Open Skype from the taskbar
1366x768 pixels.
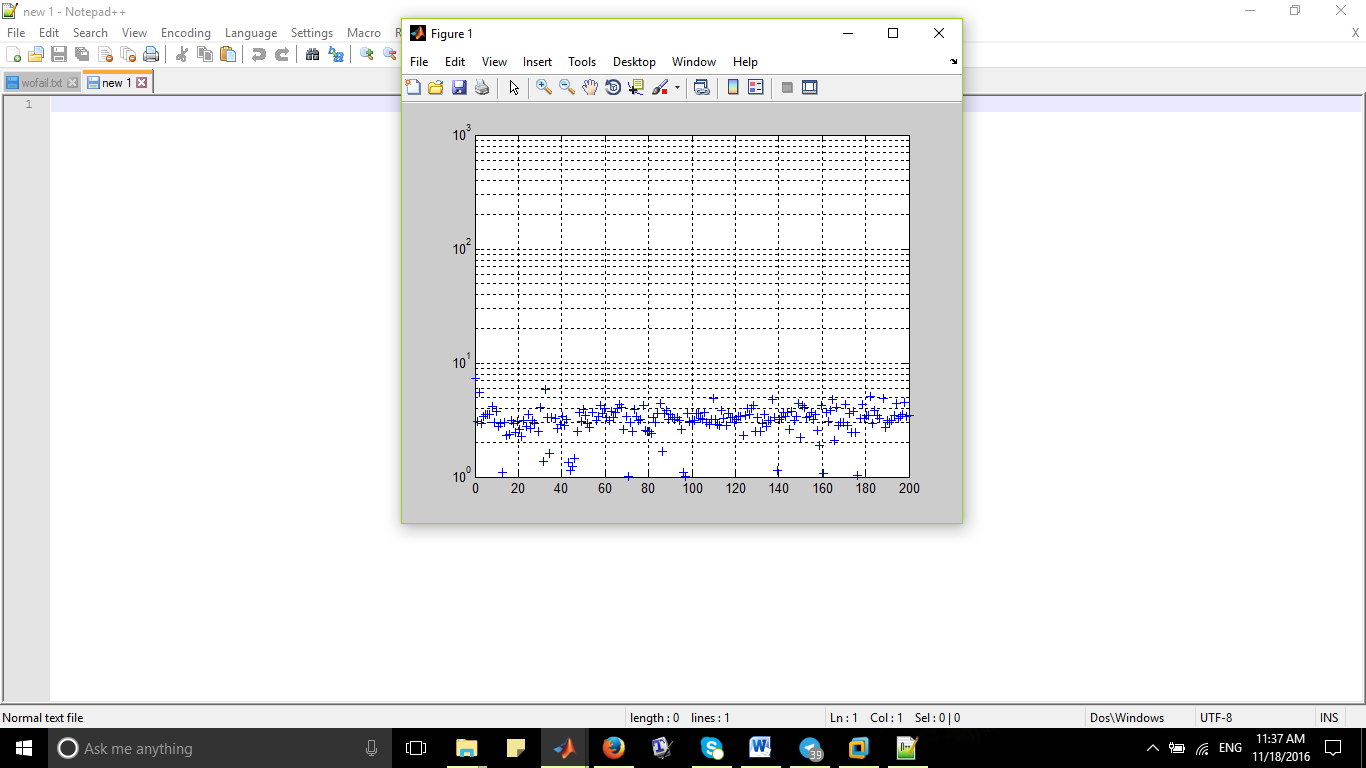[x=712, y=748]
